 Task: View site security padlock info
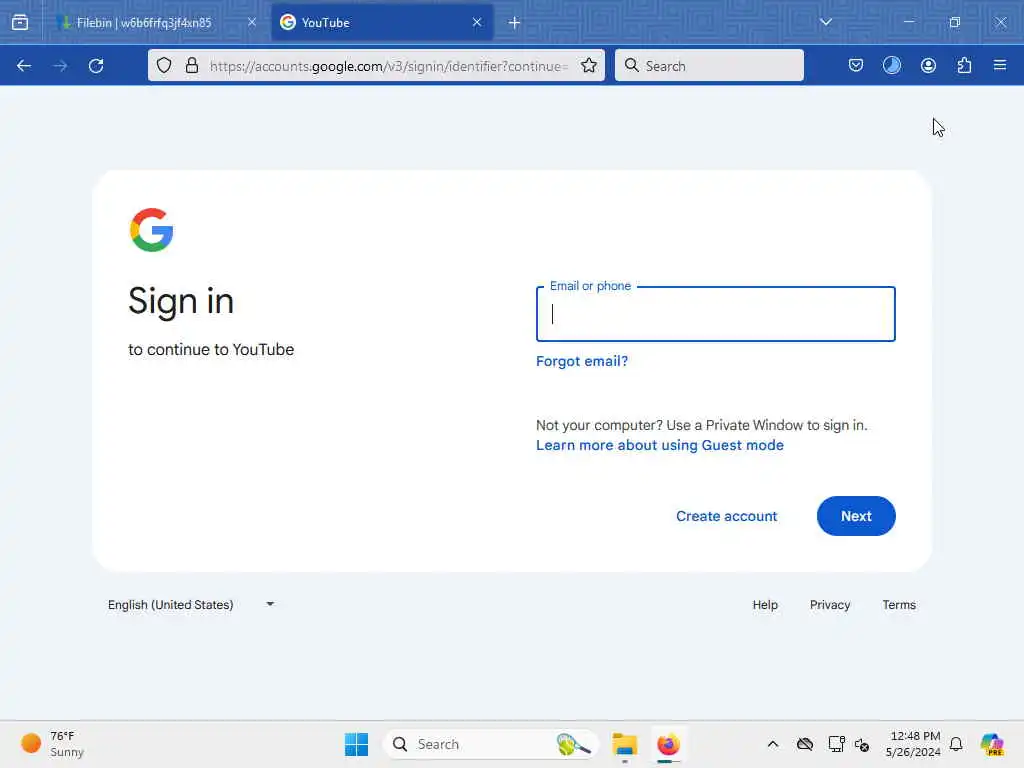pyautogui.click(x=191, y=65)
